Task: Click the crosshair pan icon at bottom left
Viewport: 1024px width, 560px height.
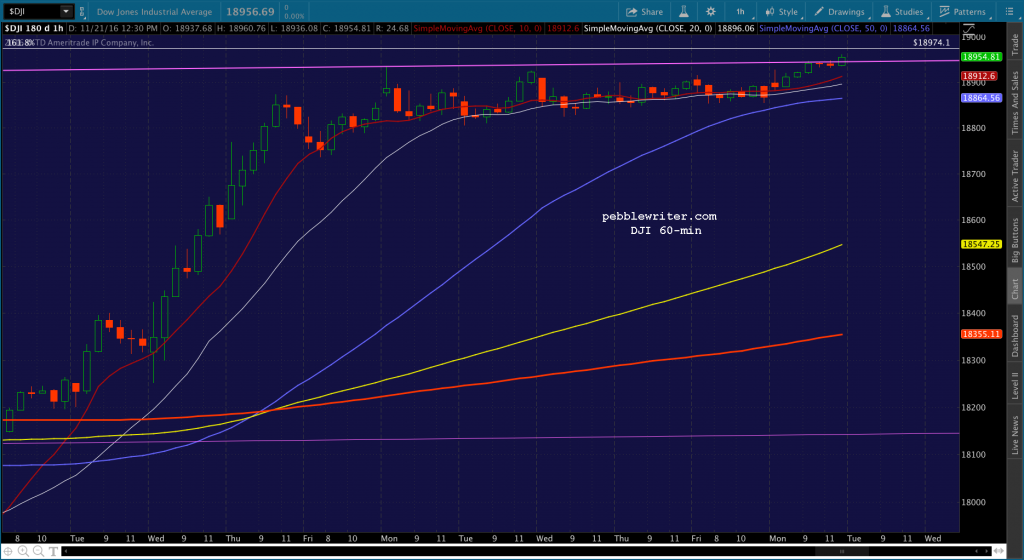Action: tap(8, 552)
